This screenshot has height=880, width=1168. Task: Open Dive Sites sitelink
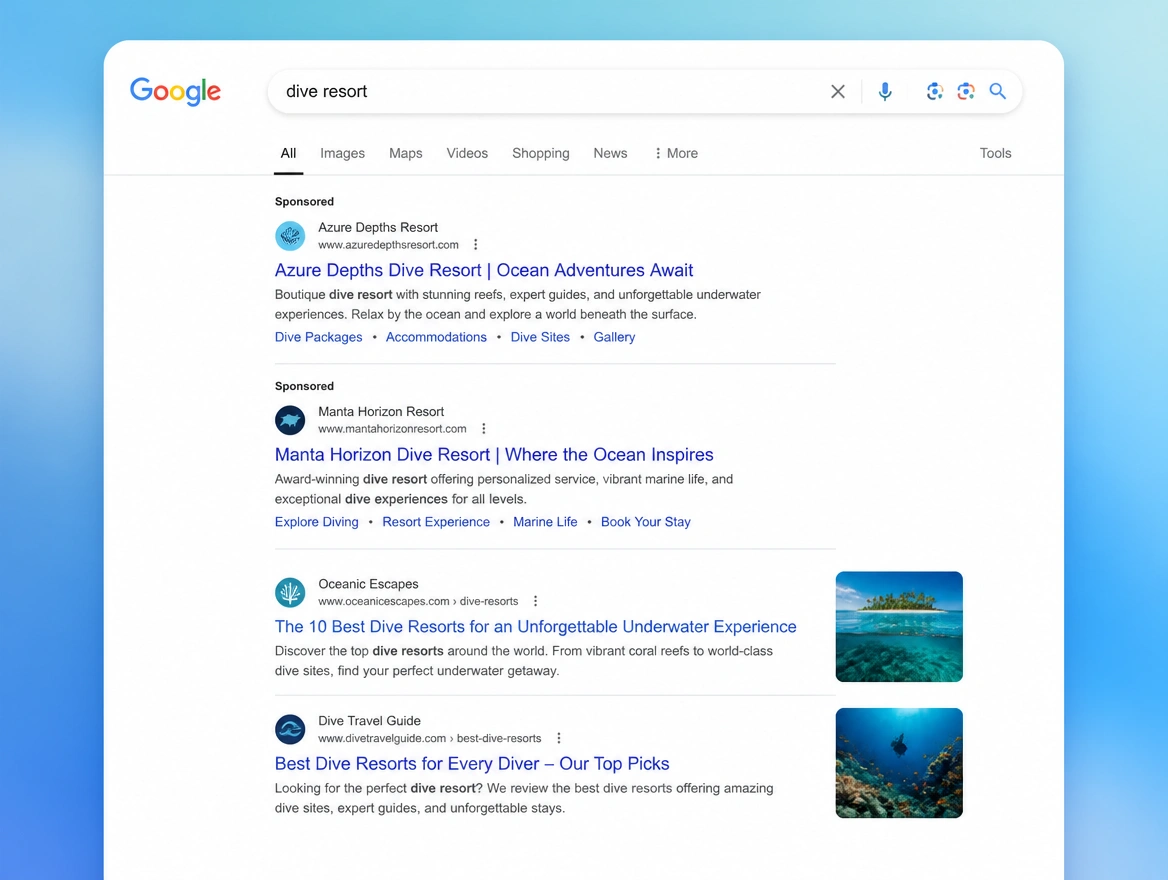pyautogui.click(x=540, y=337)
